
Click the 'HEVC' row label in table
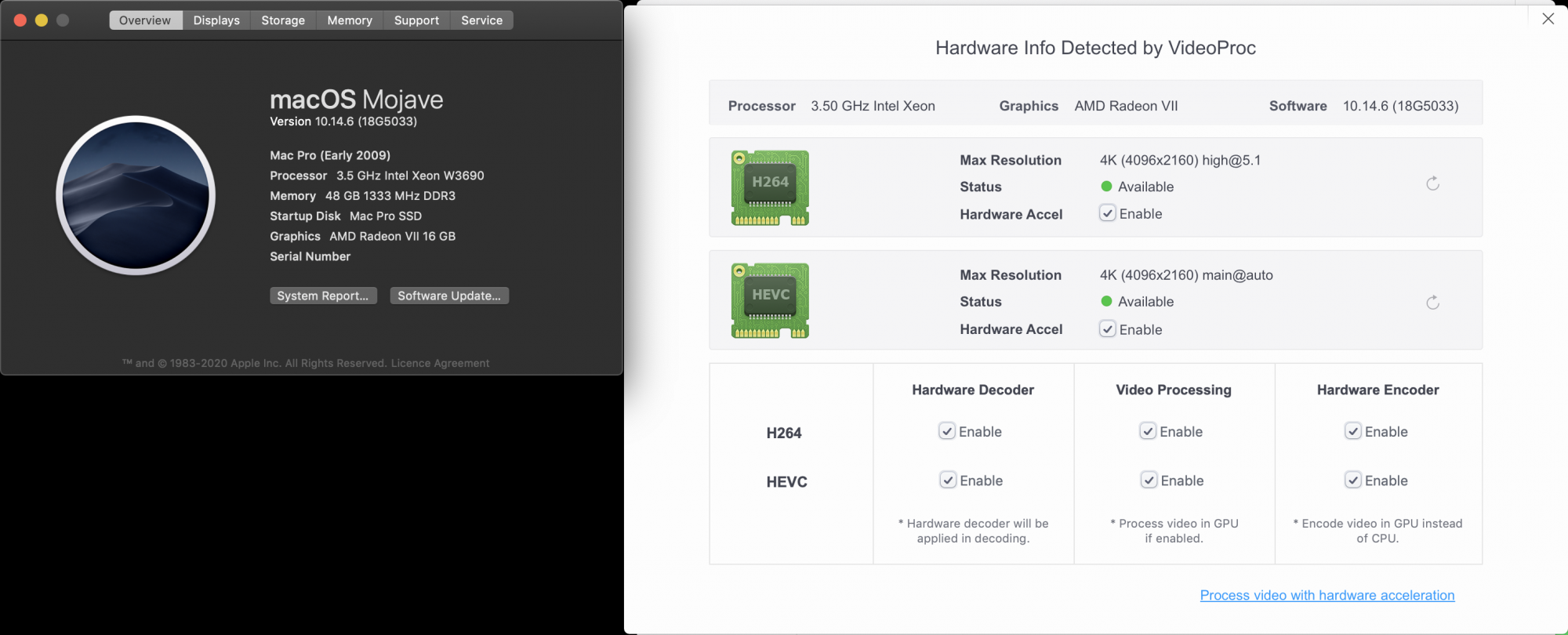coord(786,482)
